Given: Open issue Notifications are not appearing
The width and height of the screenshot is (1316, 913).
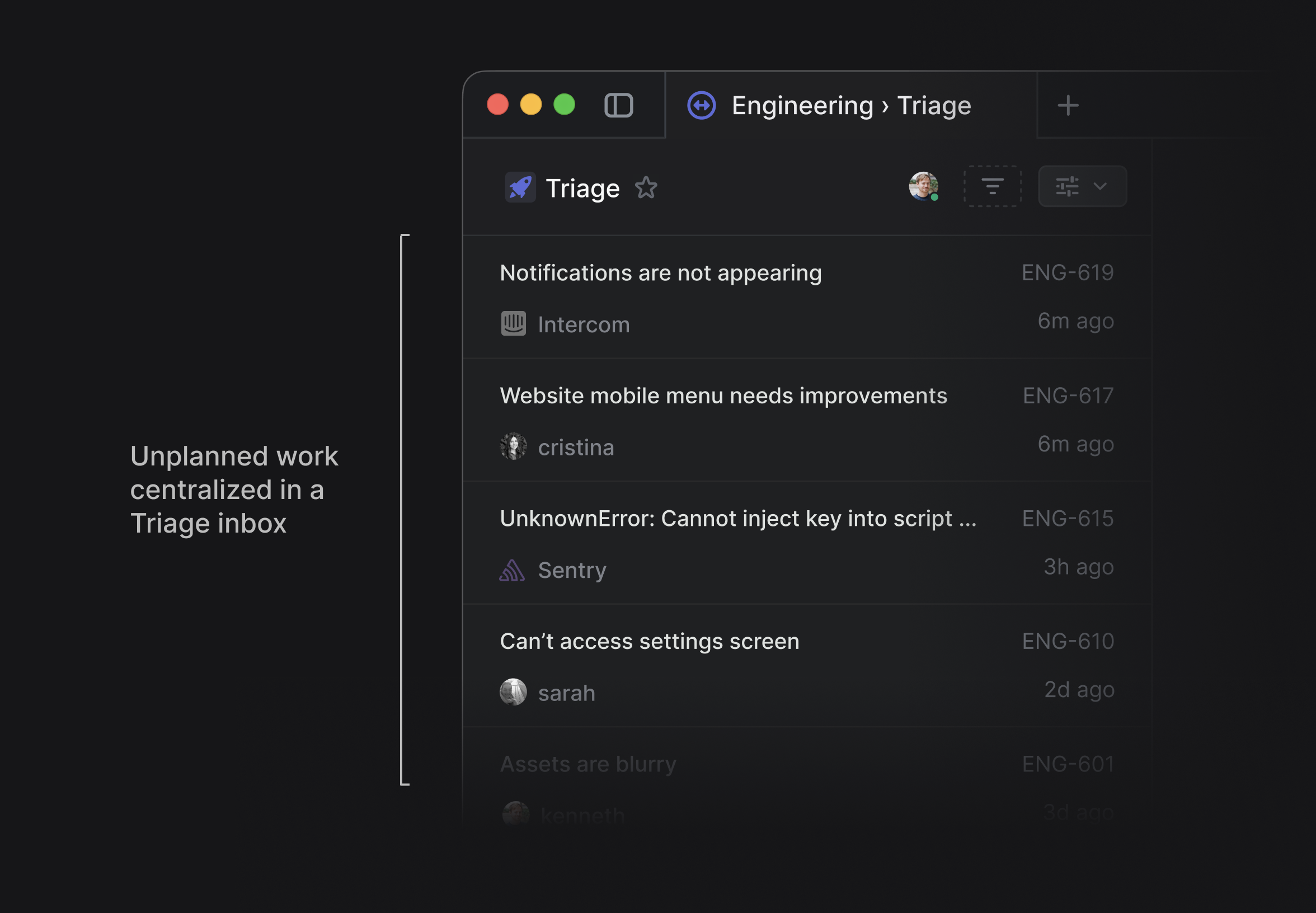Looking at the screenshot, I should pyautogui.click(x=660, y=273).
